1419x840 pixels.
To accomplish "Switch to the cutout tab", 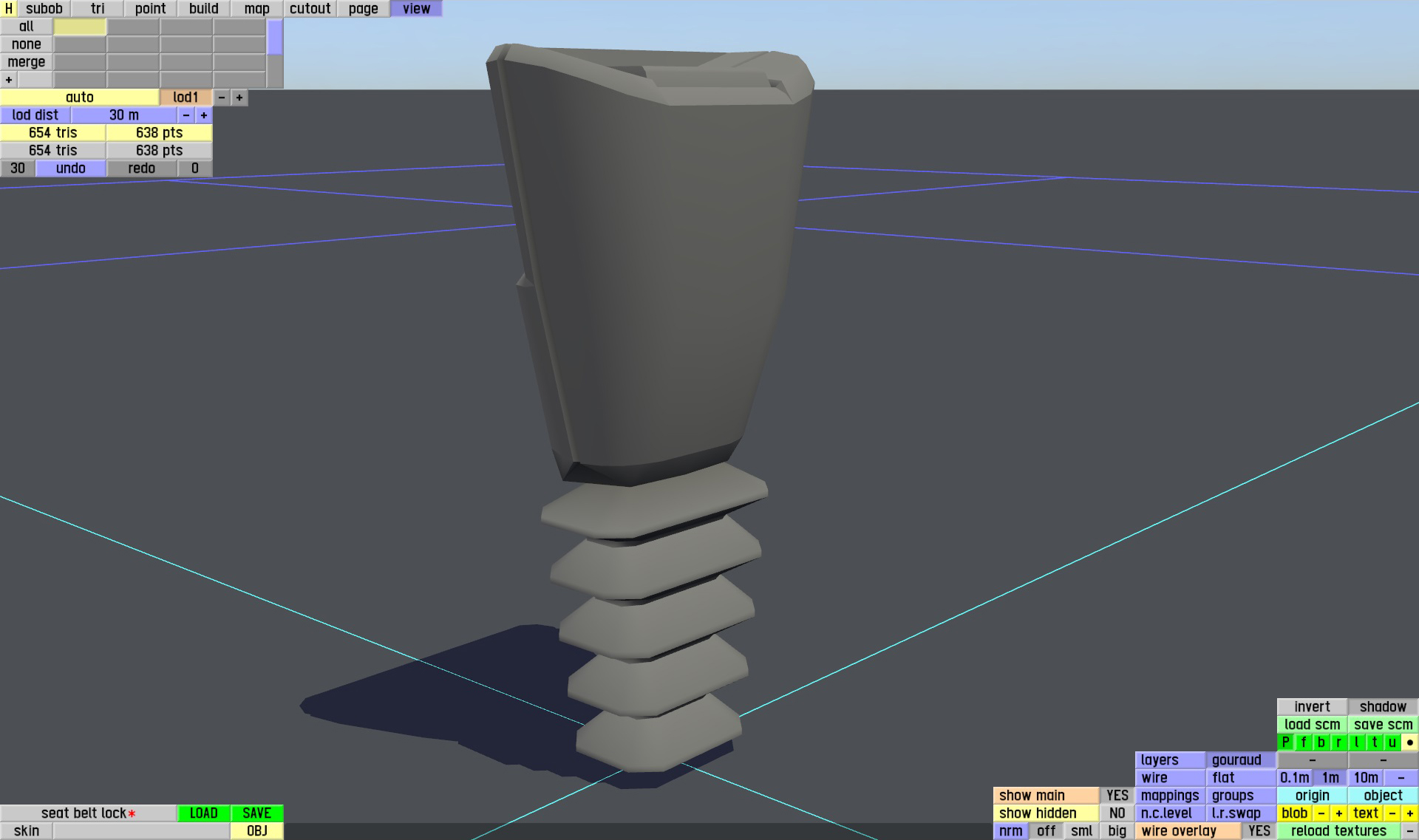I will coord(310,8).
